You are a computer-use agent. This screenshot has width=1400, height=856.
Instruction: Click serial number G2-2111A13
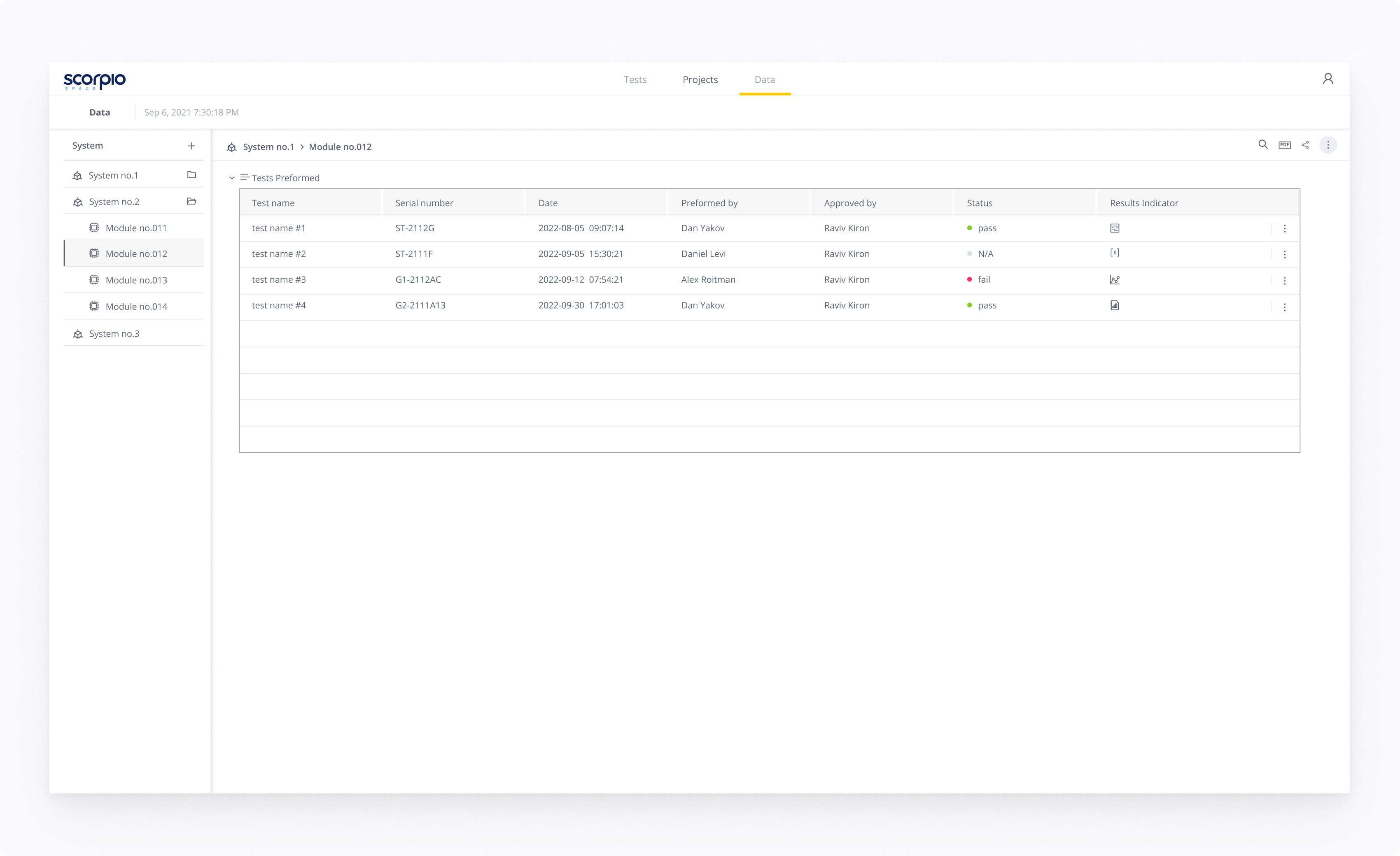click(420, 305)
